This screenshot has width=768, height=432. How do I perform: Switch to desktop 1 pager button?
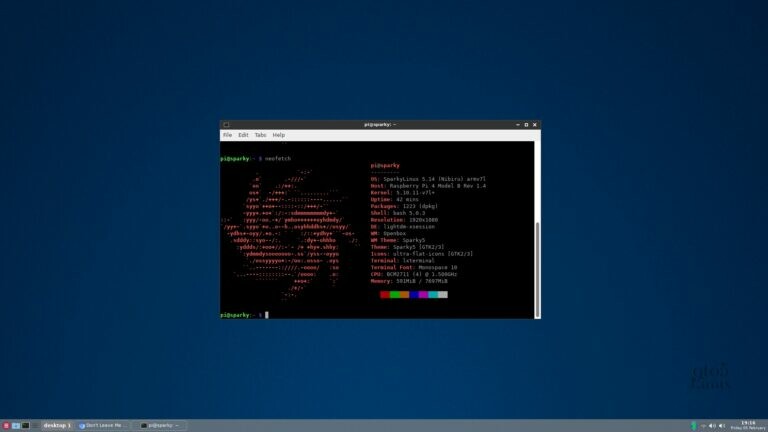[x=56, y=426]
